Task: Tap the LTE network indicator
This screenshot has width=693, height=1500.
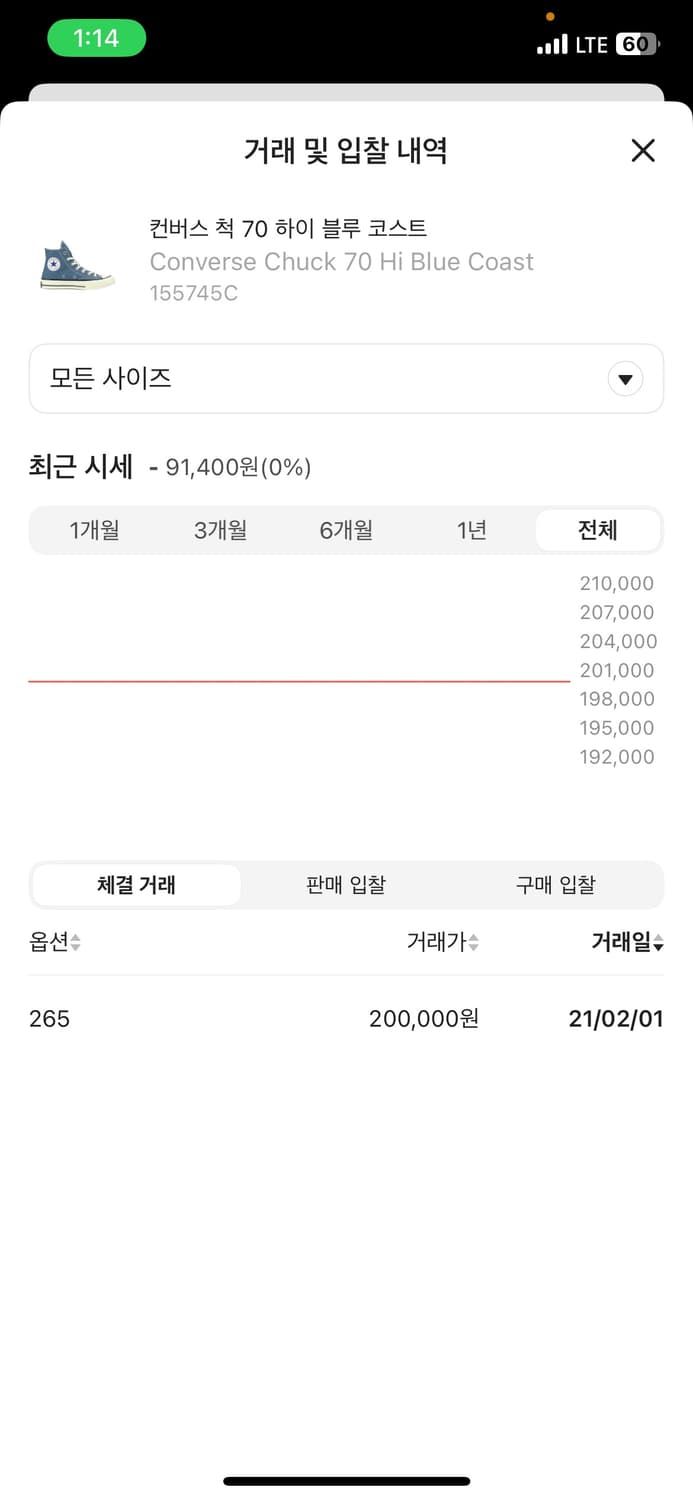Action: tap(591, 44)
